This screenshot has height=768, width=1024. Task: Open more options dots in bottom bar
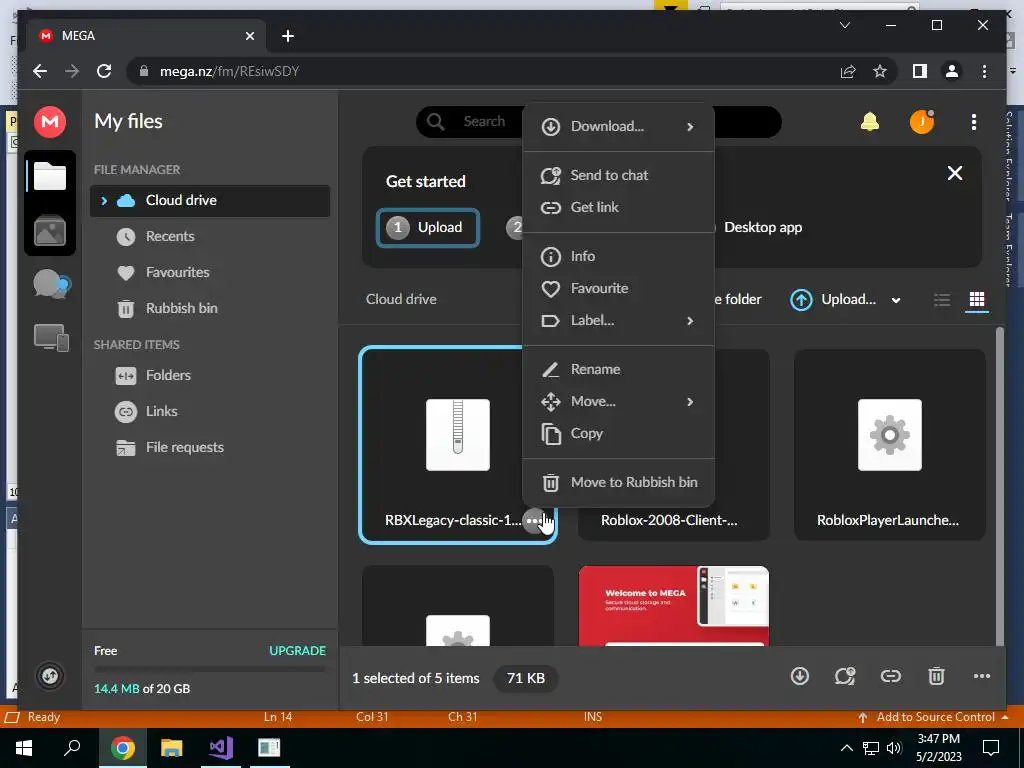(982, 676)
